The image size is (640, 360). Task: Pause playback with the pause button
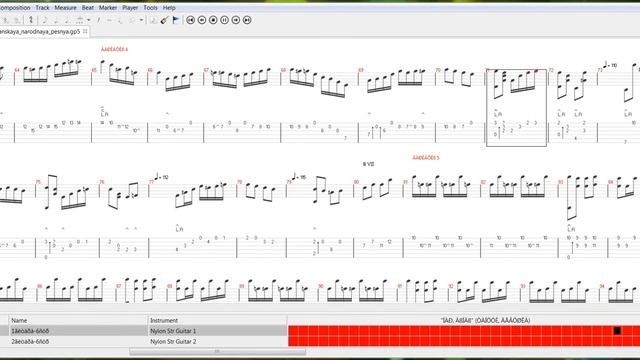224,20
